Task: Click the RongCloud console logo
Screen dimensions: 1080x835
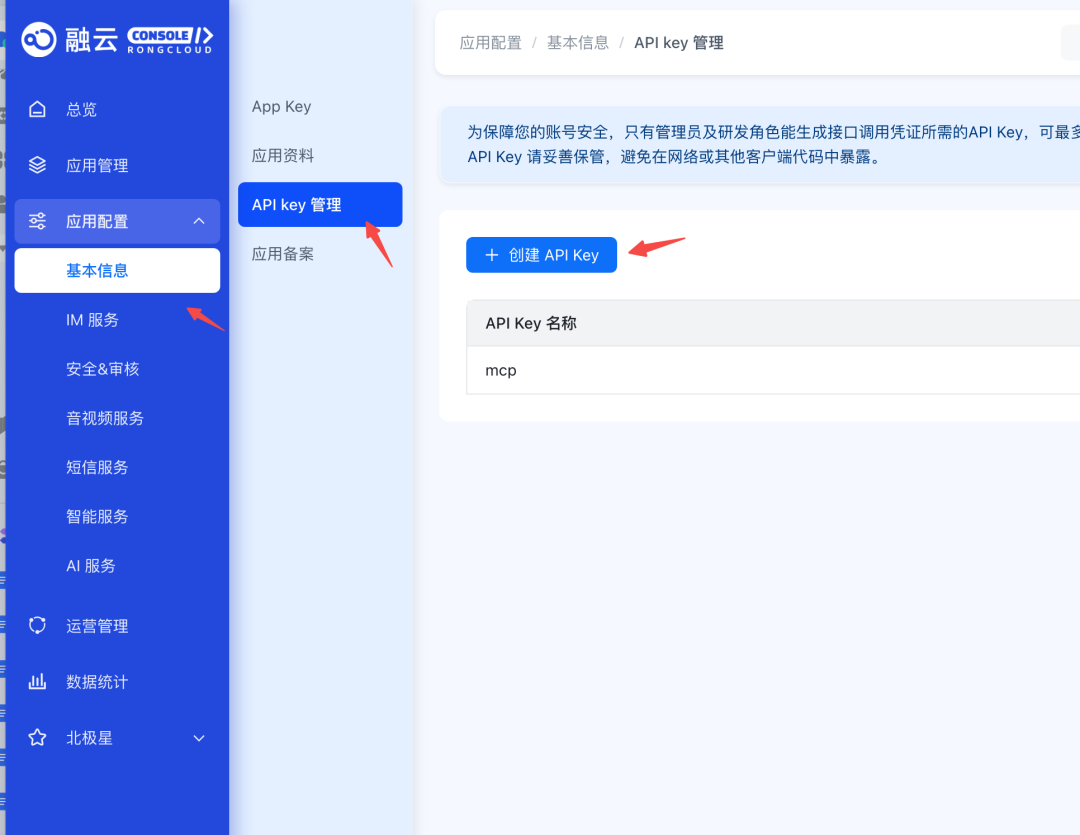Action: (117, 39)
